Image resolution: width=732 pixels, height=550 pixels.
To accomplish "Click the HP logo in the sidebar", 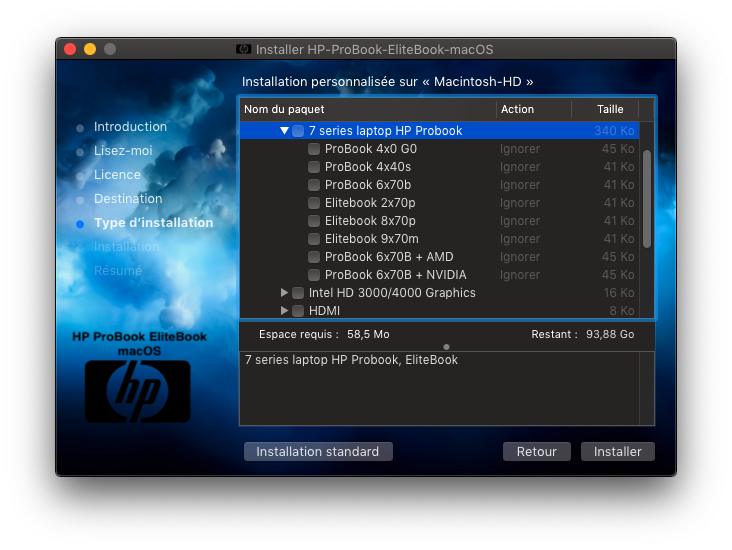I will (138, 391).
